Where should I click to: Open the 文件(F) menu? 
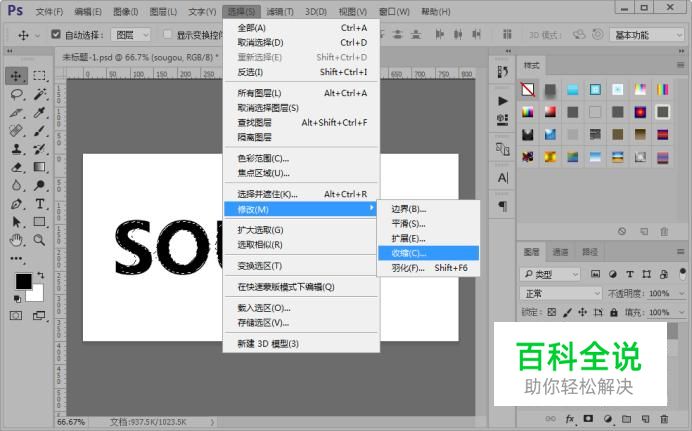tap(49, 11)
